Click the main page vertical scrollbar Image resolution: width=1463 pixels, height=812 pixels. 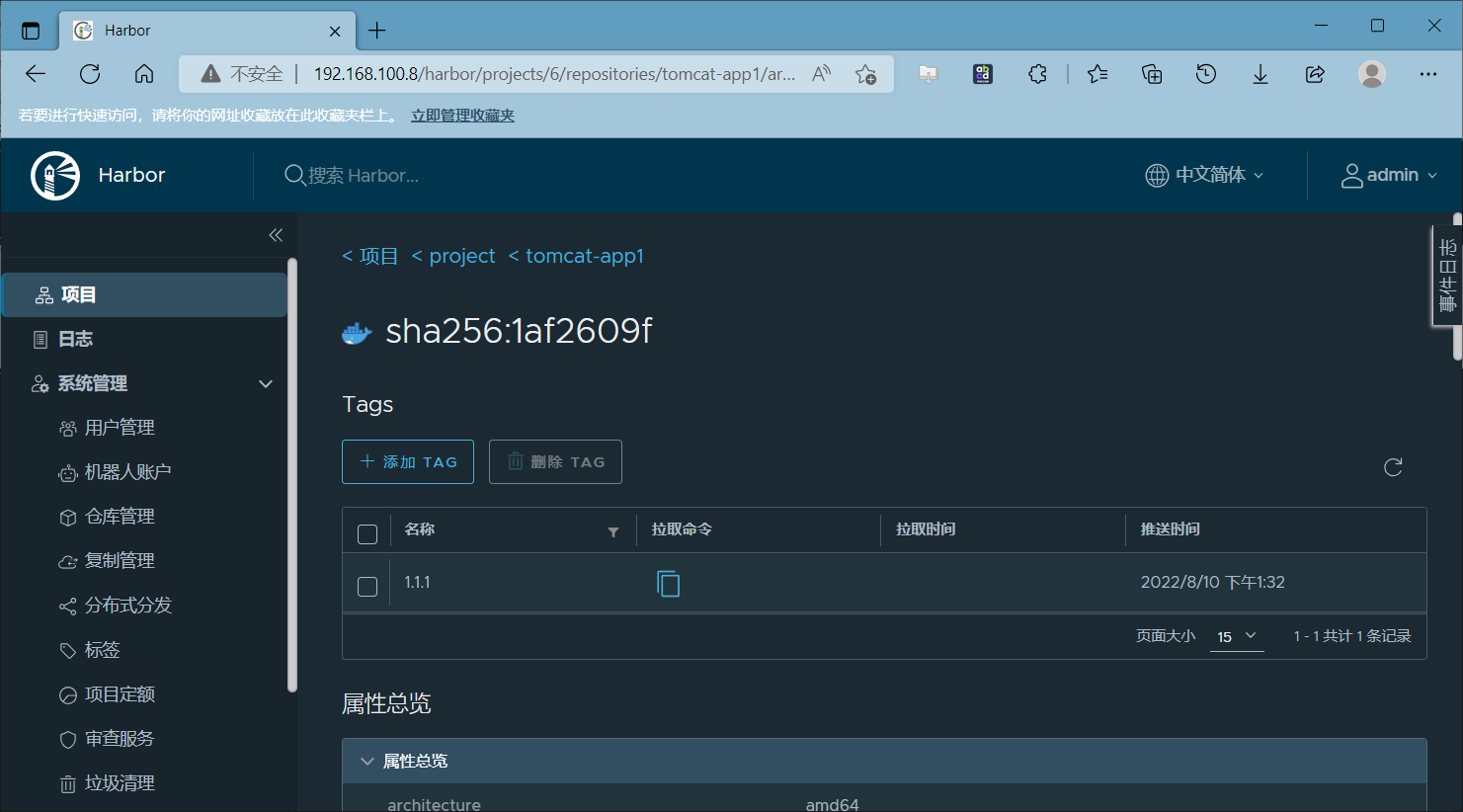(x=1457, y=286)
